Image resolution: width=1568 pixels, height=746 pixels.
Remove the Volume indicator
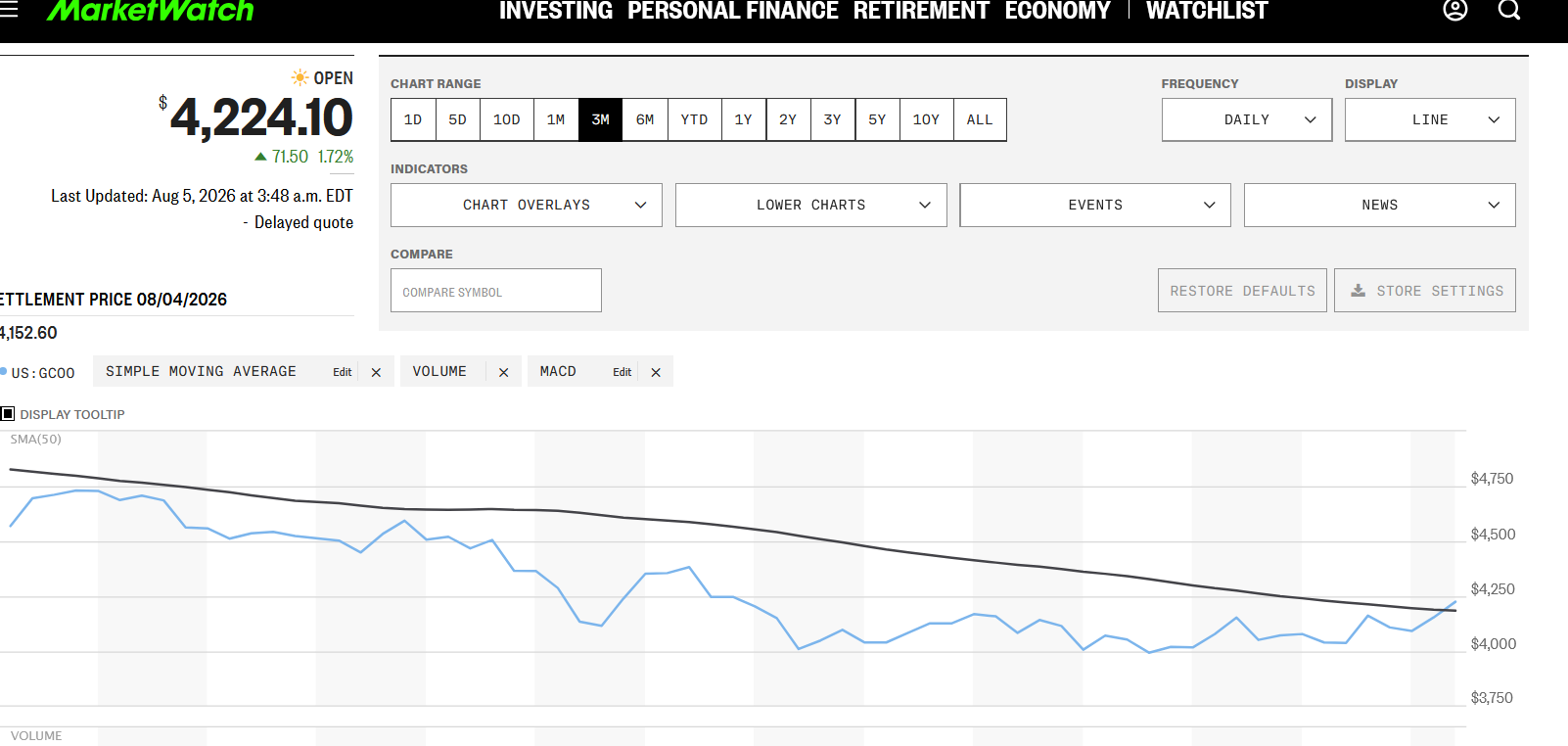(x=503, y=372)
